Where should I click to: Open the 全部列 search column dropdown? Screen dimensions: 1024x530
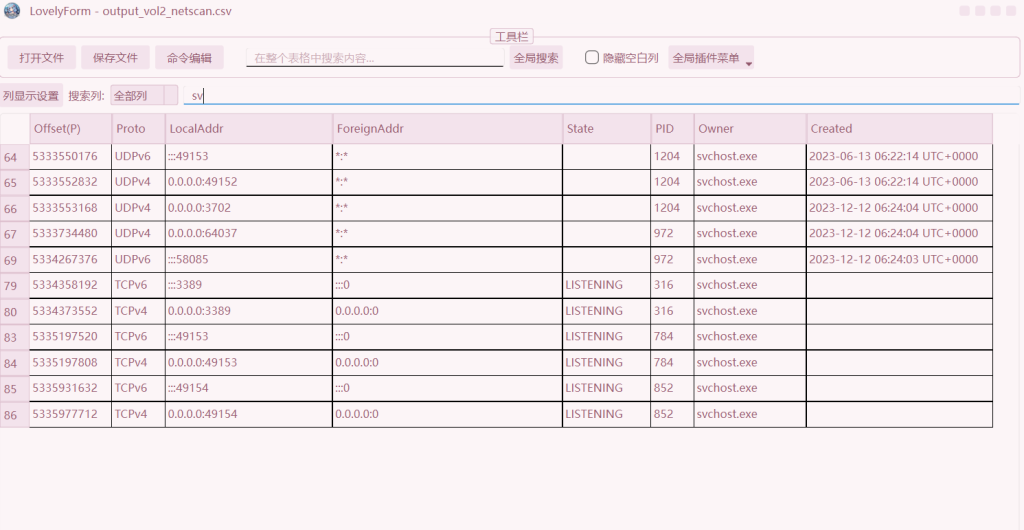[143, 96]
